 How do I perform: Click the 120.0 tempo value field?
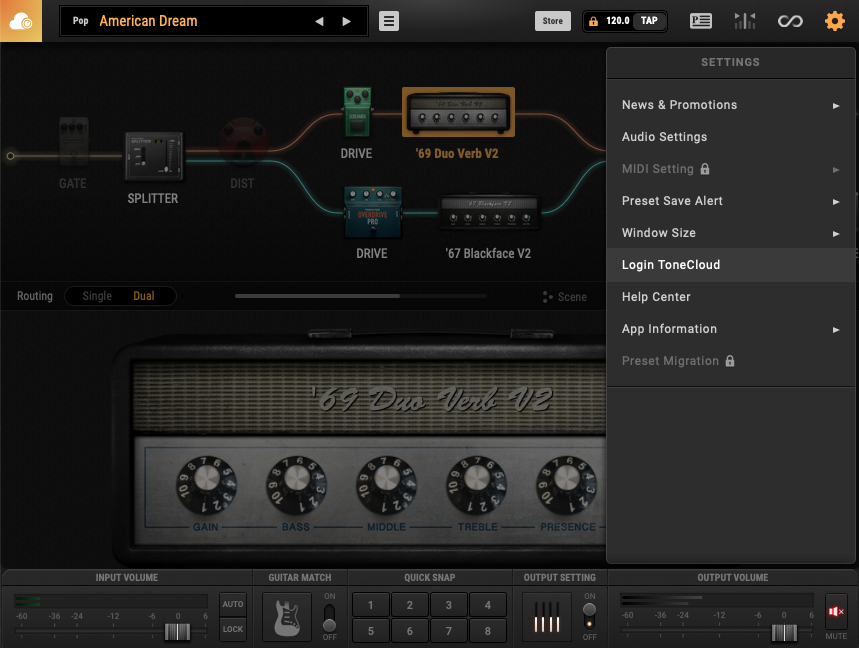point(617,21)
